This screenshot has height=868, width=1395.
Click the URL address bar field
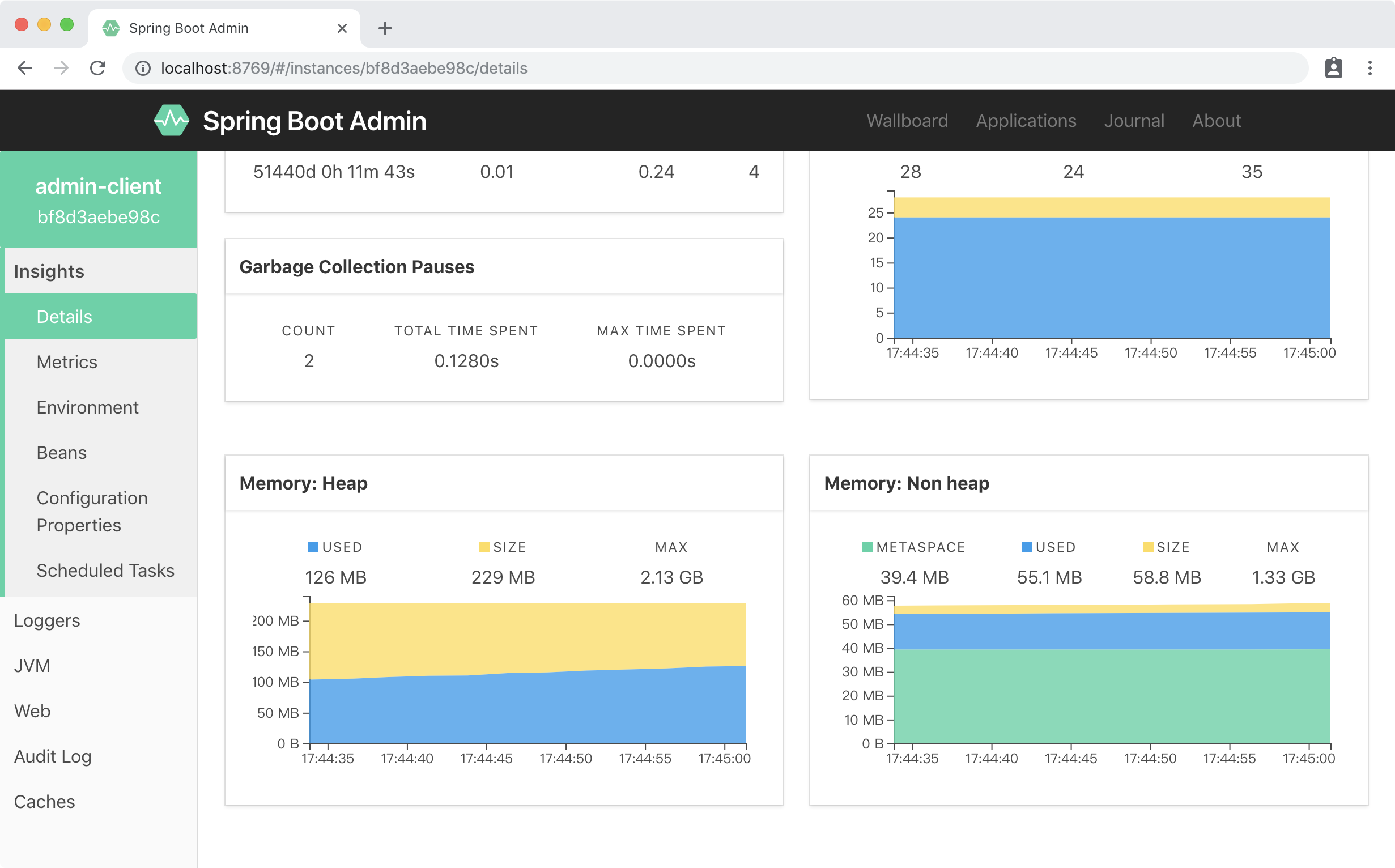click(689, 69)
